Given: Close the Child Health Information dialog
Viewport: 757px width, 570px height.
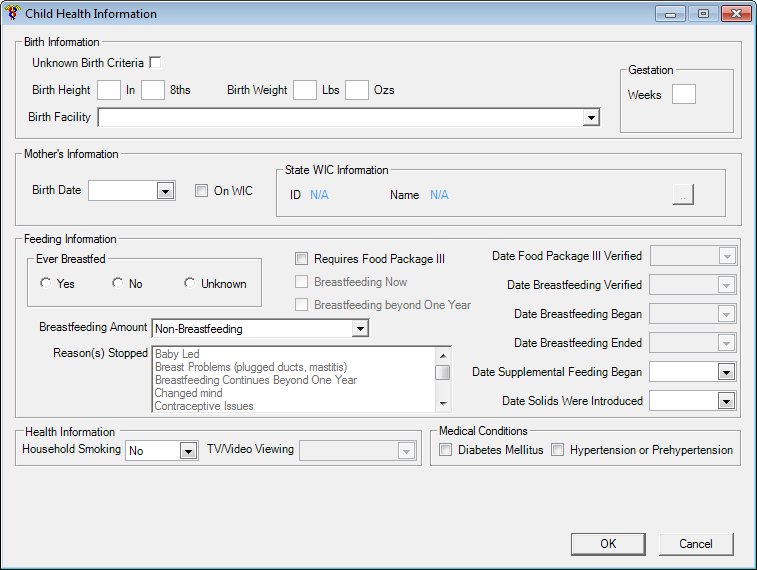Looking at the screenshot, I should pyautogui.click(x=736, y=14).
